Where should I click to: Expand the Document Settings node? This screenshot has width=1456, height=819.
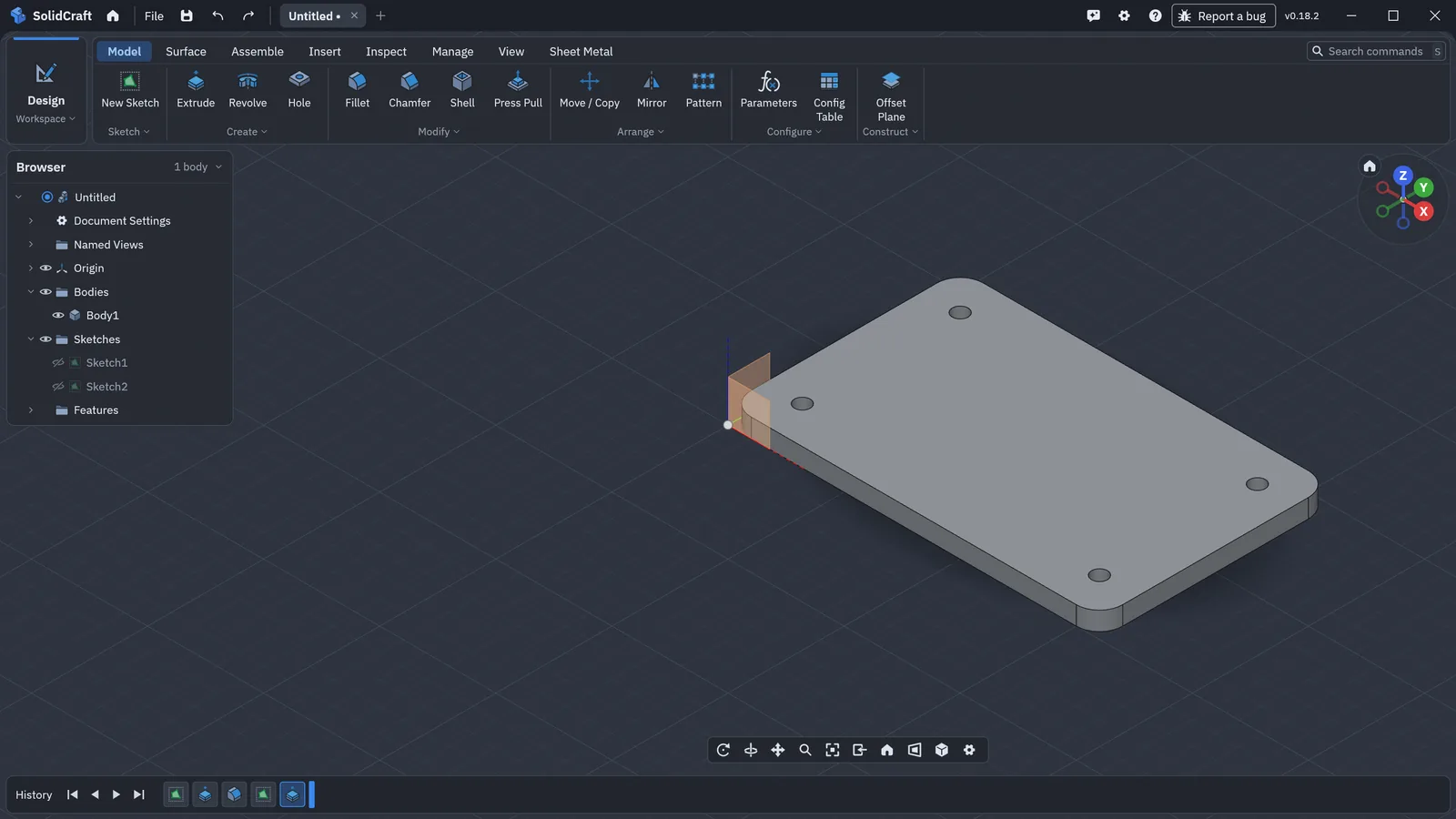[31, 221]
